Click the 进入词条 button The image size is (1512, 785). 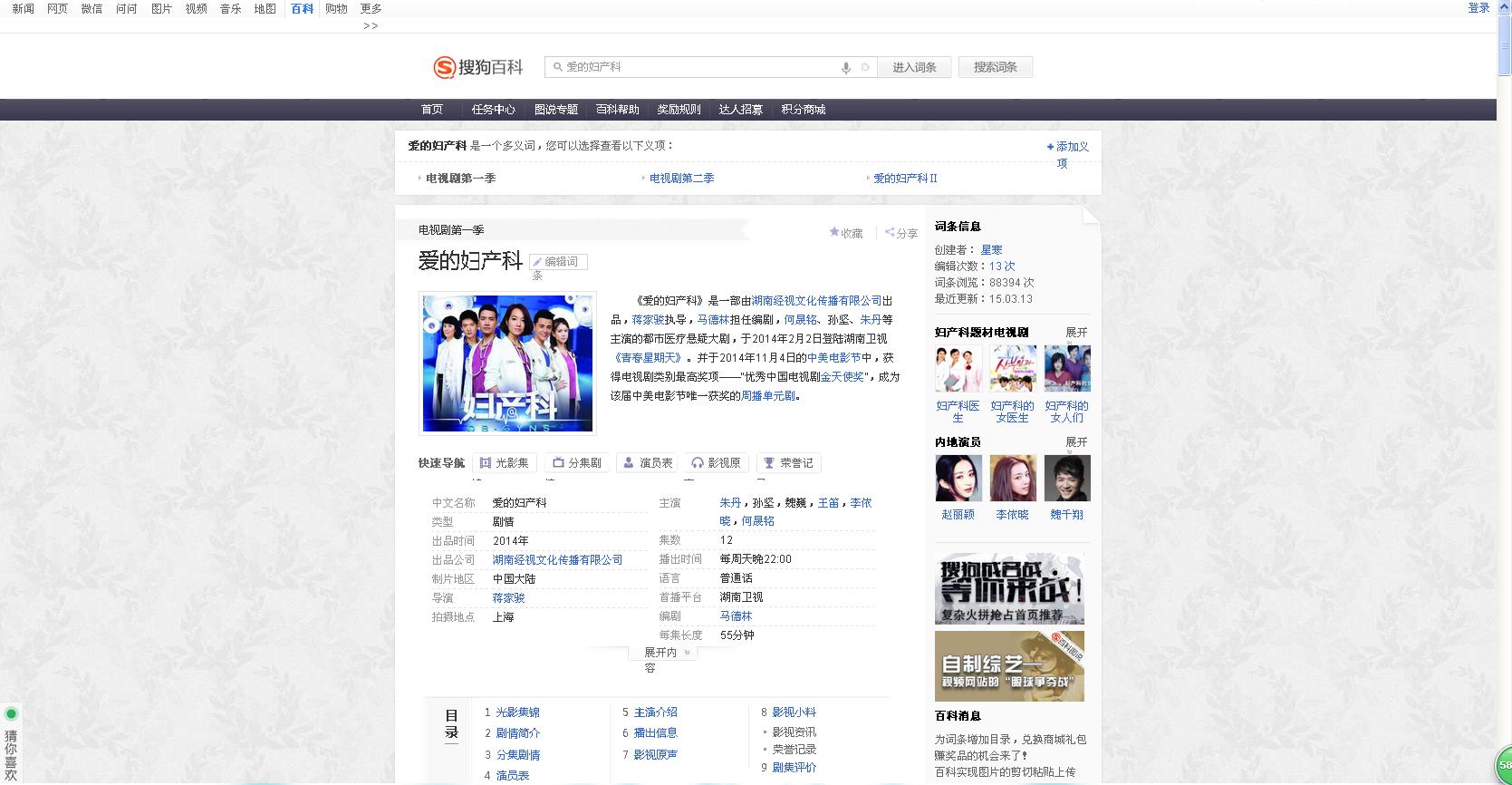point(914,67)
